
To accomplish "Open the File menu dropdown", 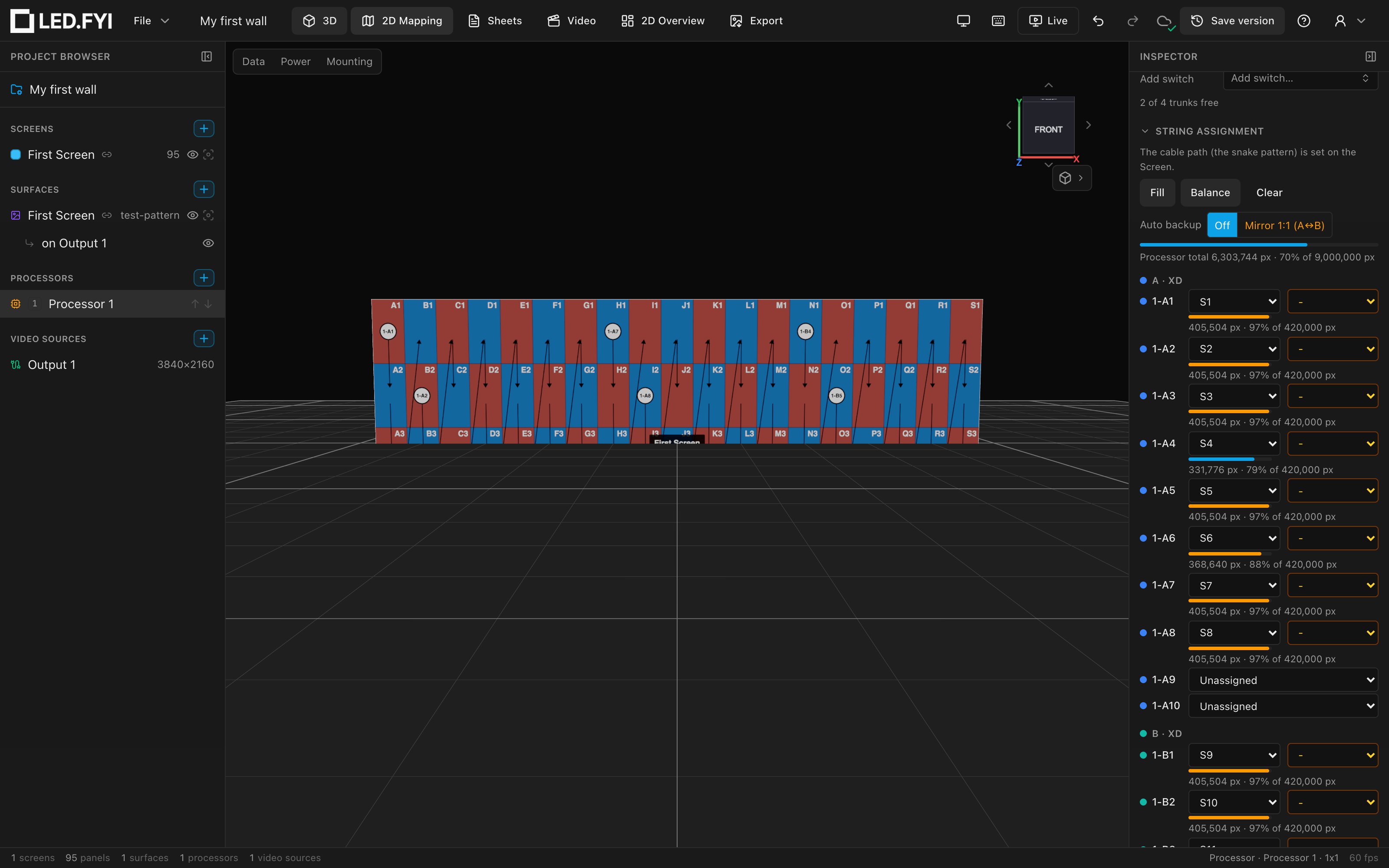I will (x=151, y=21).
